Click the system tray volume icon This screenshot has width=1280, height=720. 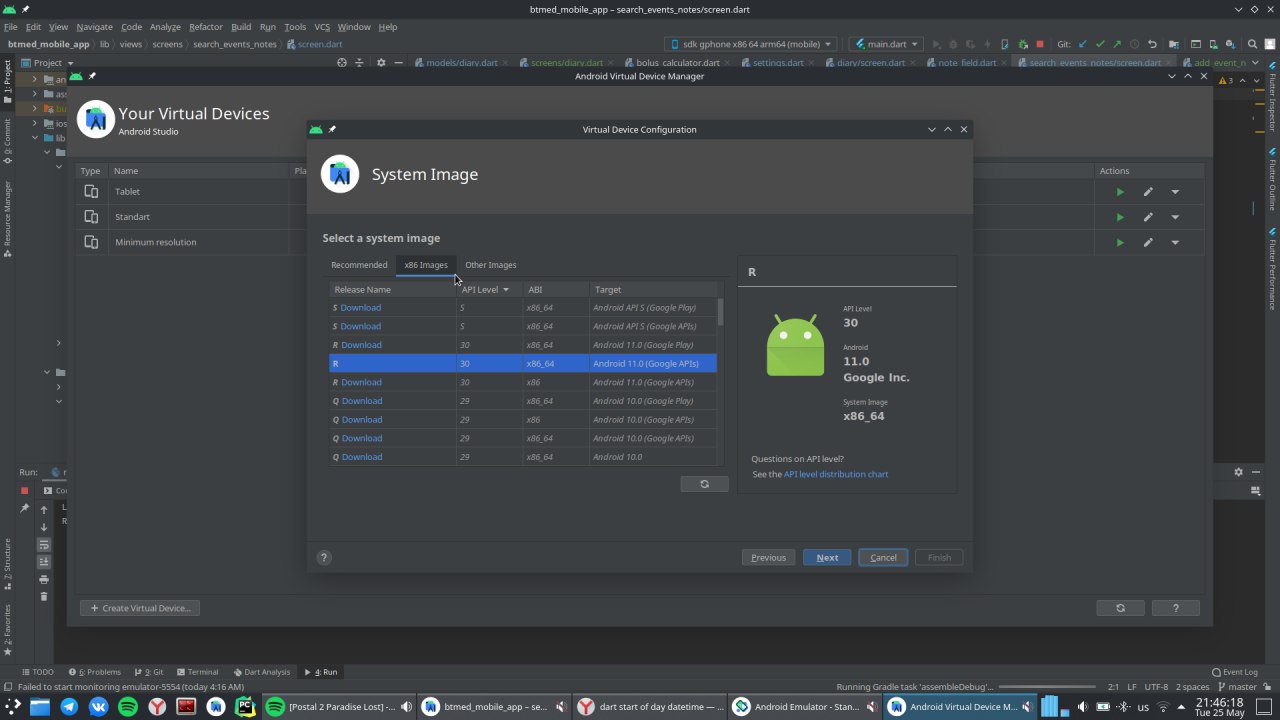pyautogui.click(x=1083, y=707)
